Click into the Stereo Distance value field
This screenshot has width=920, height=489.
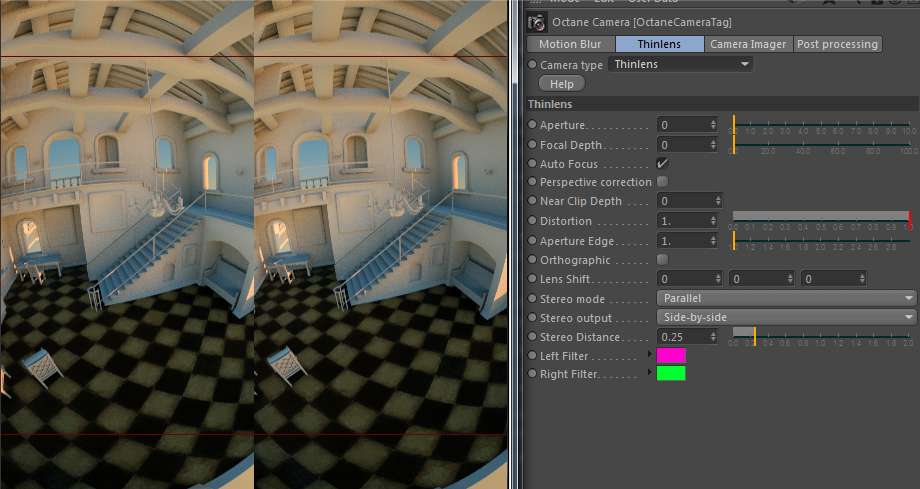(x=683, y=337)
